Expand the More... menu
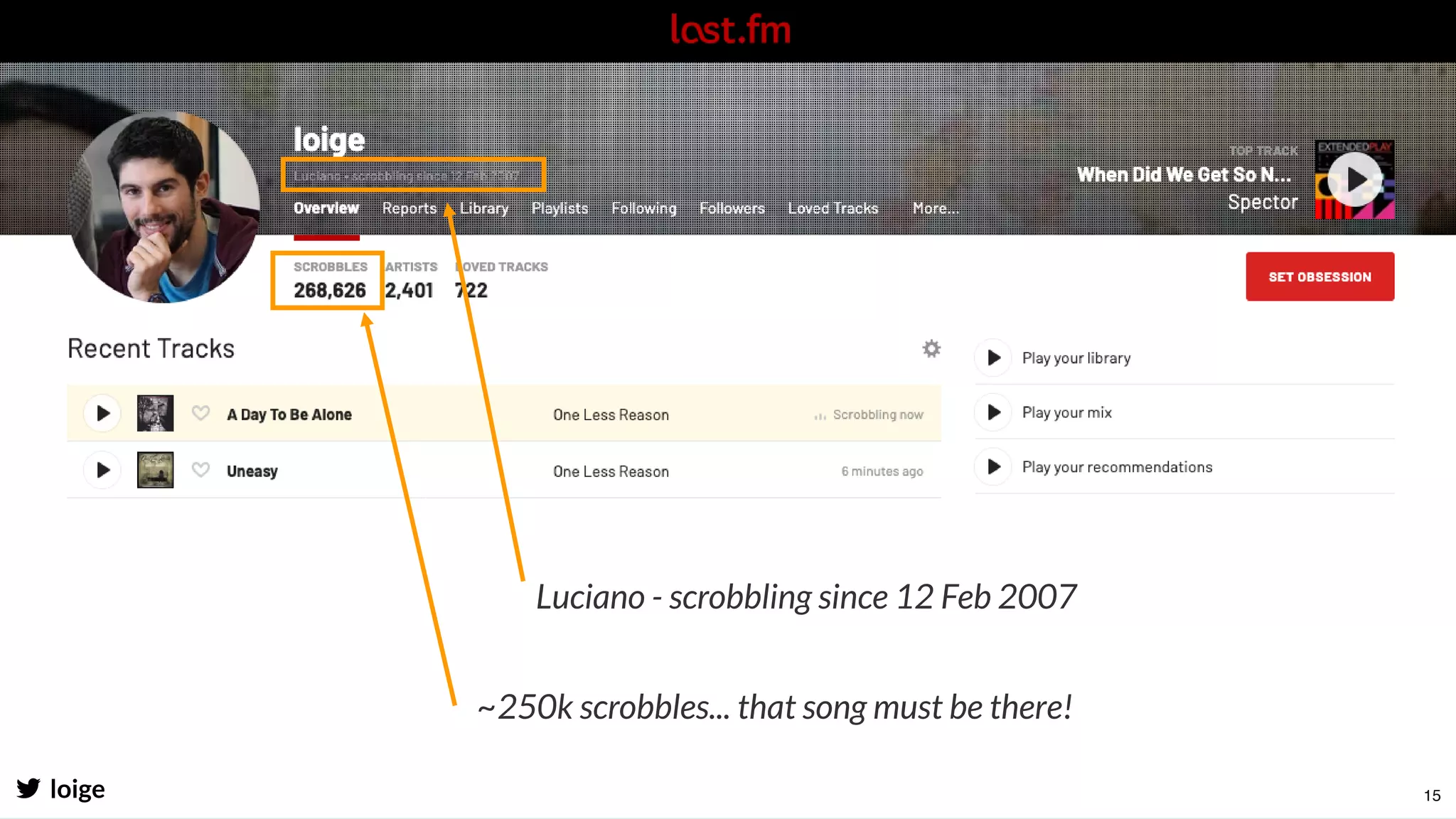1456x819 pixels. [x=936, y=208]
